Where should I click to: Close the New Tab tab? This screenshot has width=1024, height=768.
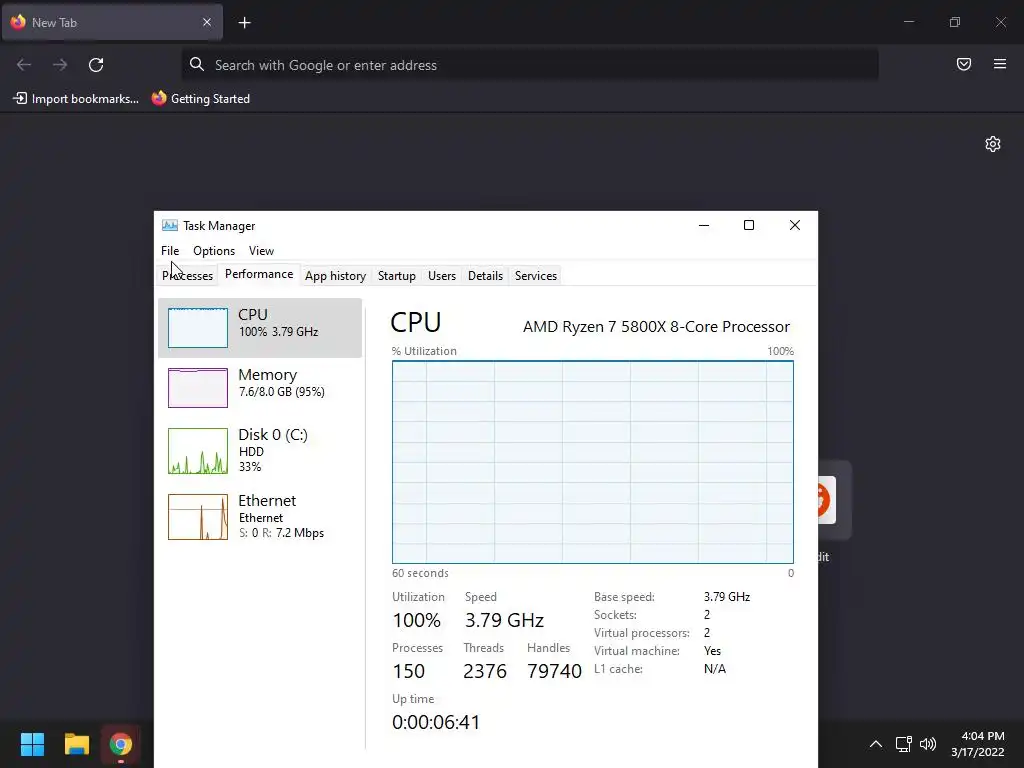tap(206, 22)
